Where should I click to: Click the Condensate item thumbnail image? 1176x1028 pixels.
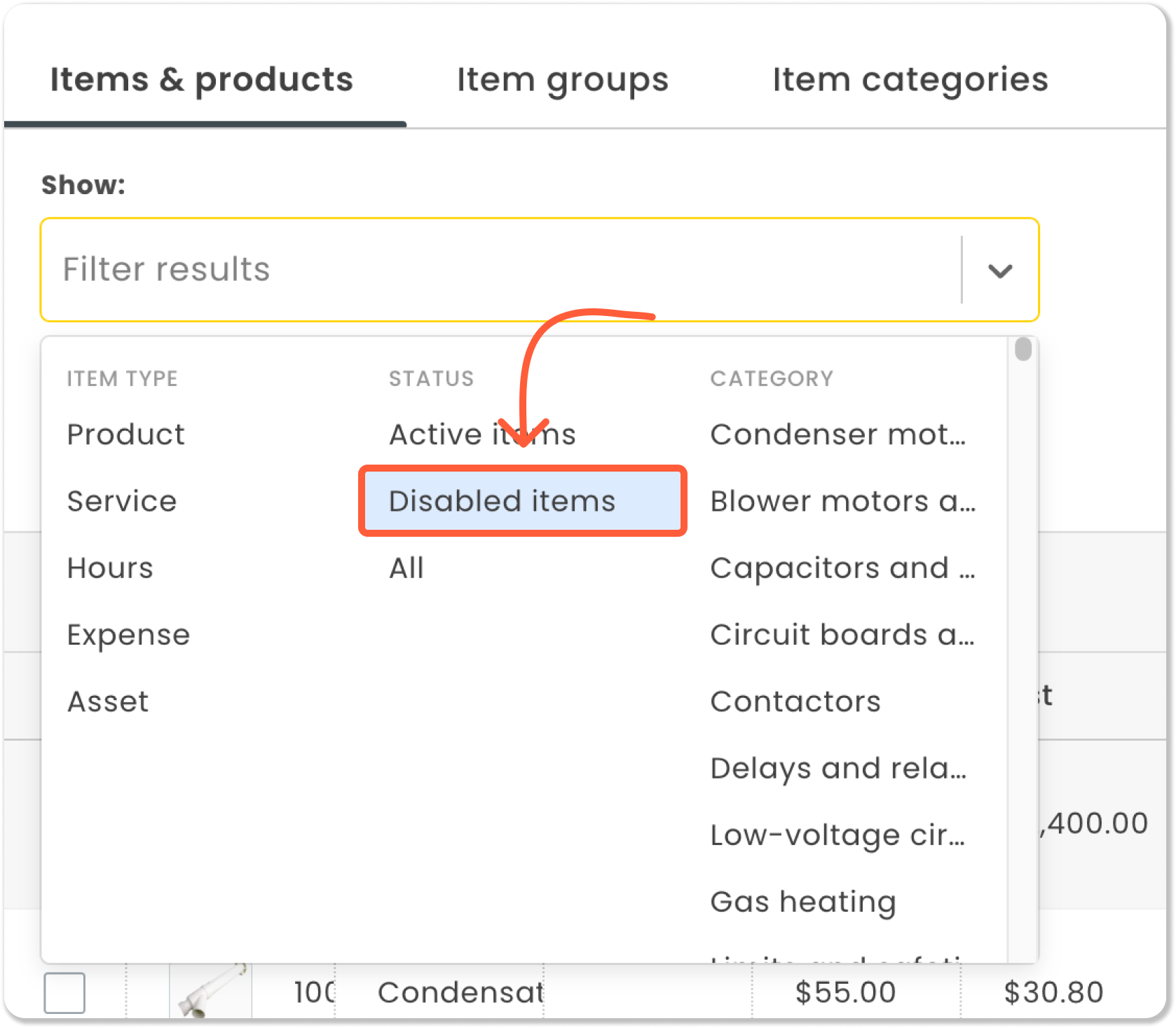(x=210, y=992)
